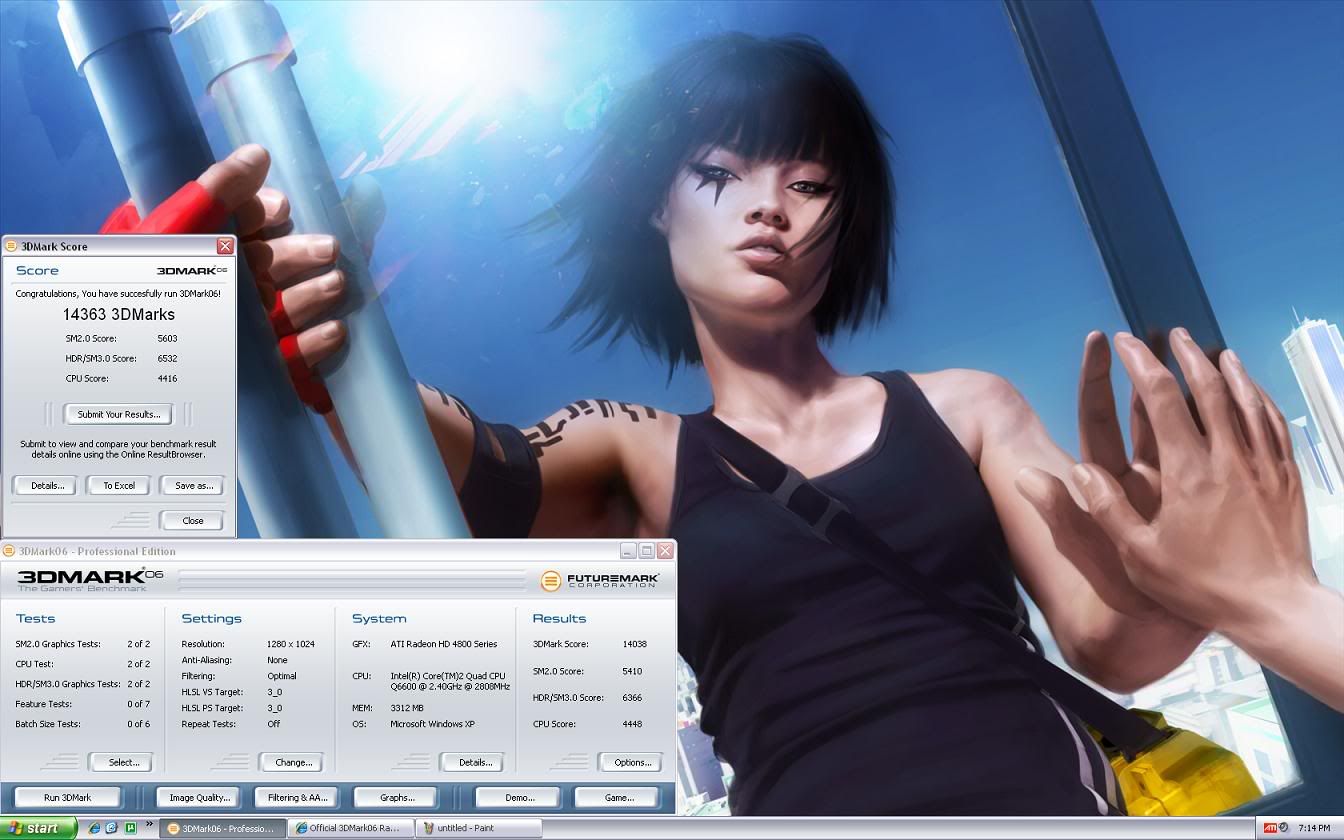This screenshot has width=1344, height=840.
Task: Click the Tests section heading
Action: click(x=36, y=619)
